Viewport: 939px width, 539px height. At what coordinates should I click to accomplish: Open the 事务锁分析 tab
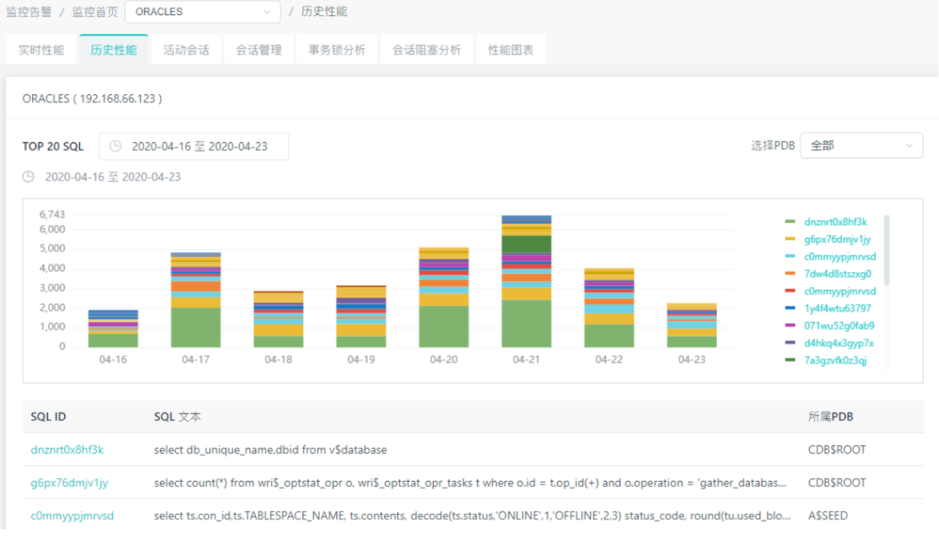click(x=336, y=50)
